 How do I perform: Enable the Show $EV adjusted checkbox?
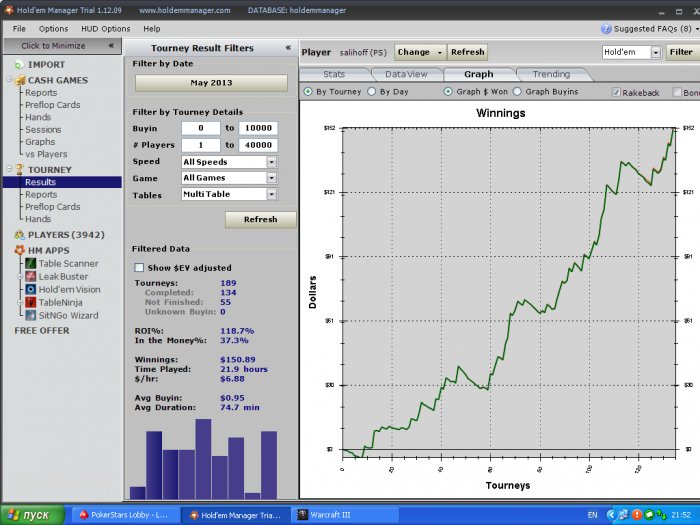click(139, 268)
